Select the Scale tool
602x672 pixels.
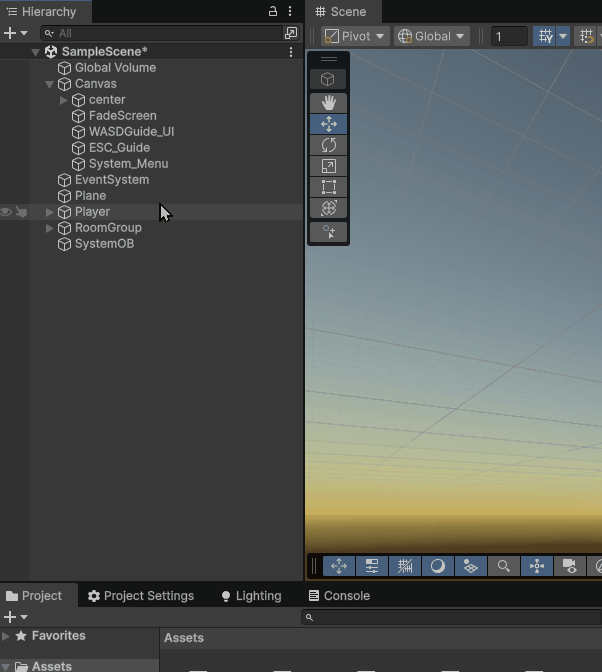tap(329, 166)
